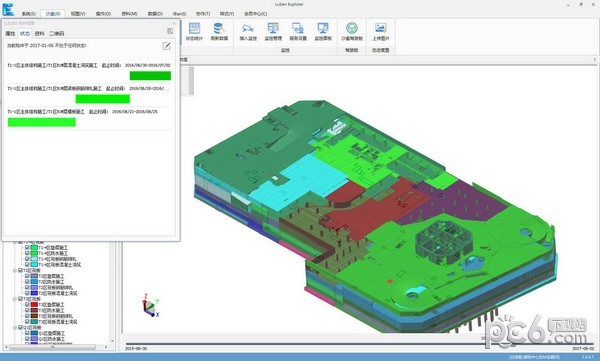Uncheck the first green T1-4区 item checkbox
The height and width of the screenshot is (361, 600).
(x=27, y=248)
